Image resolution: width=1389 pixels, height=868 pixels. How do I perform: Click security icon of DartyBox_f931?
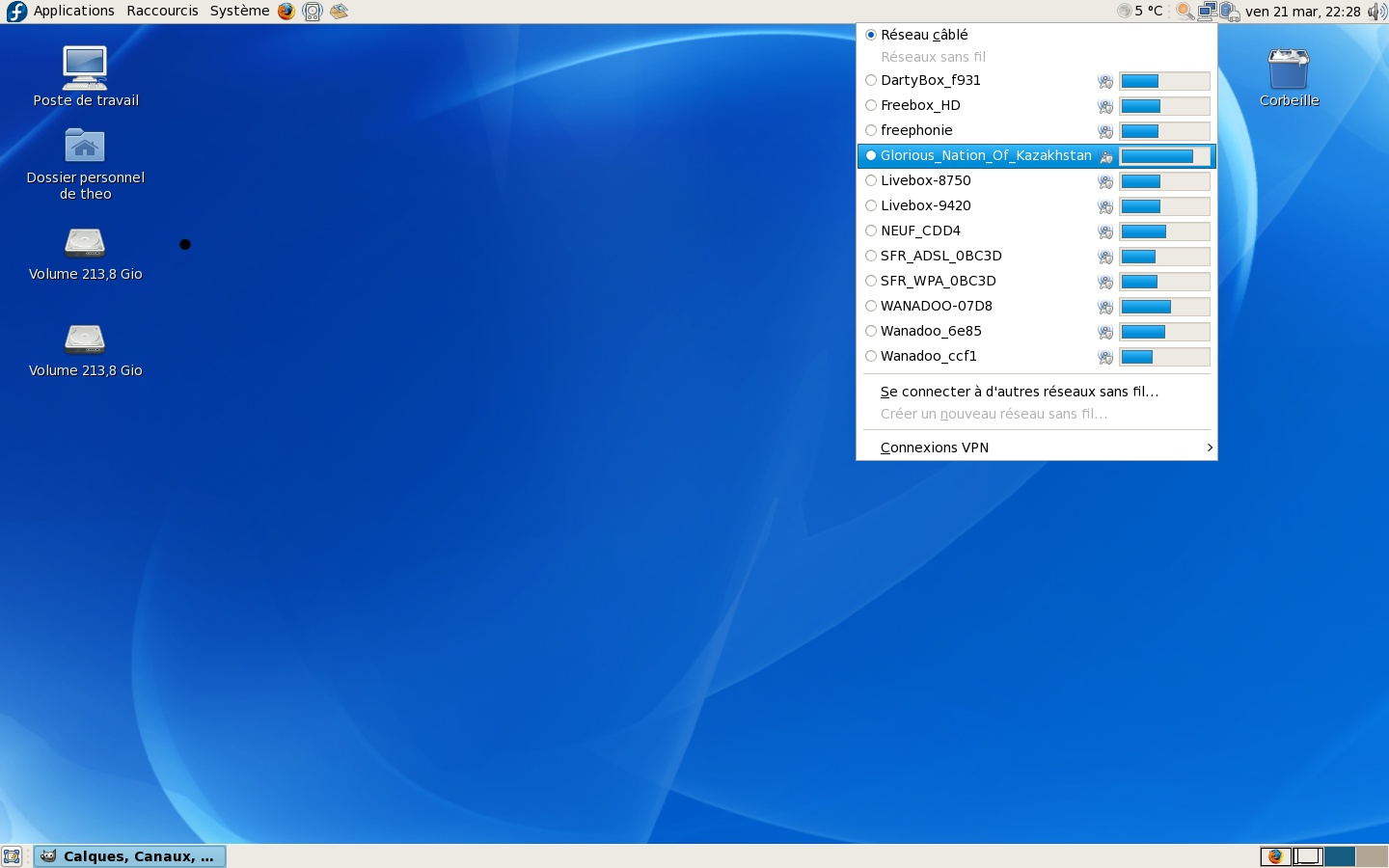point(1105,81)
